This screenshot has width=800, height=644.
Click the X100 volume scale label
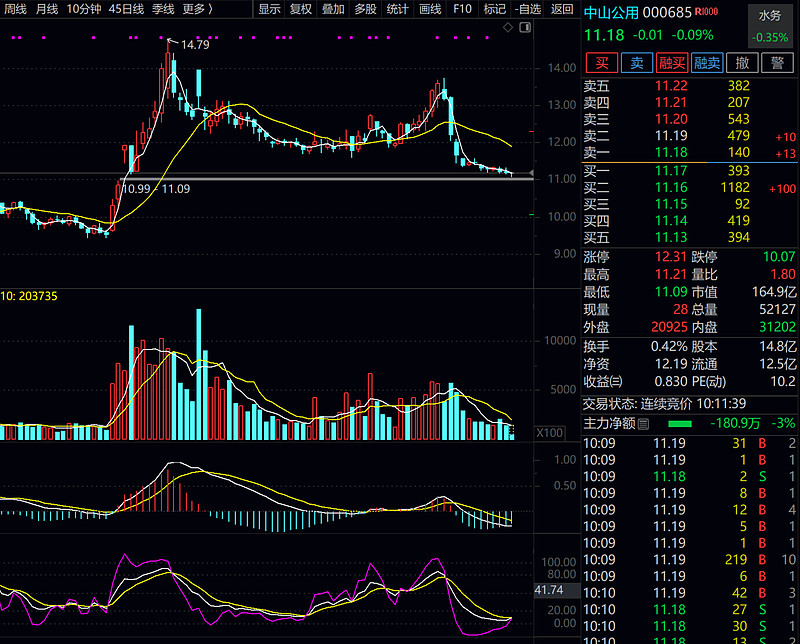(549, 433)
